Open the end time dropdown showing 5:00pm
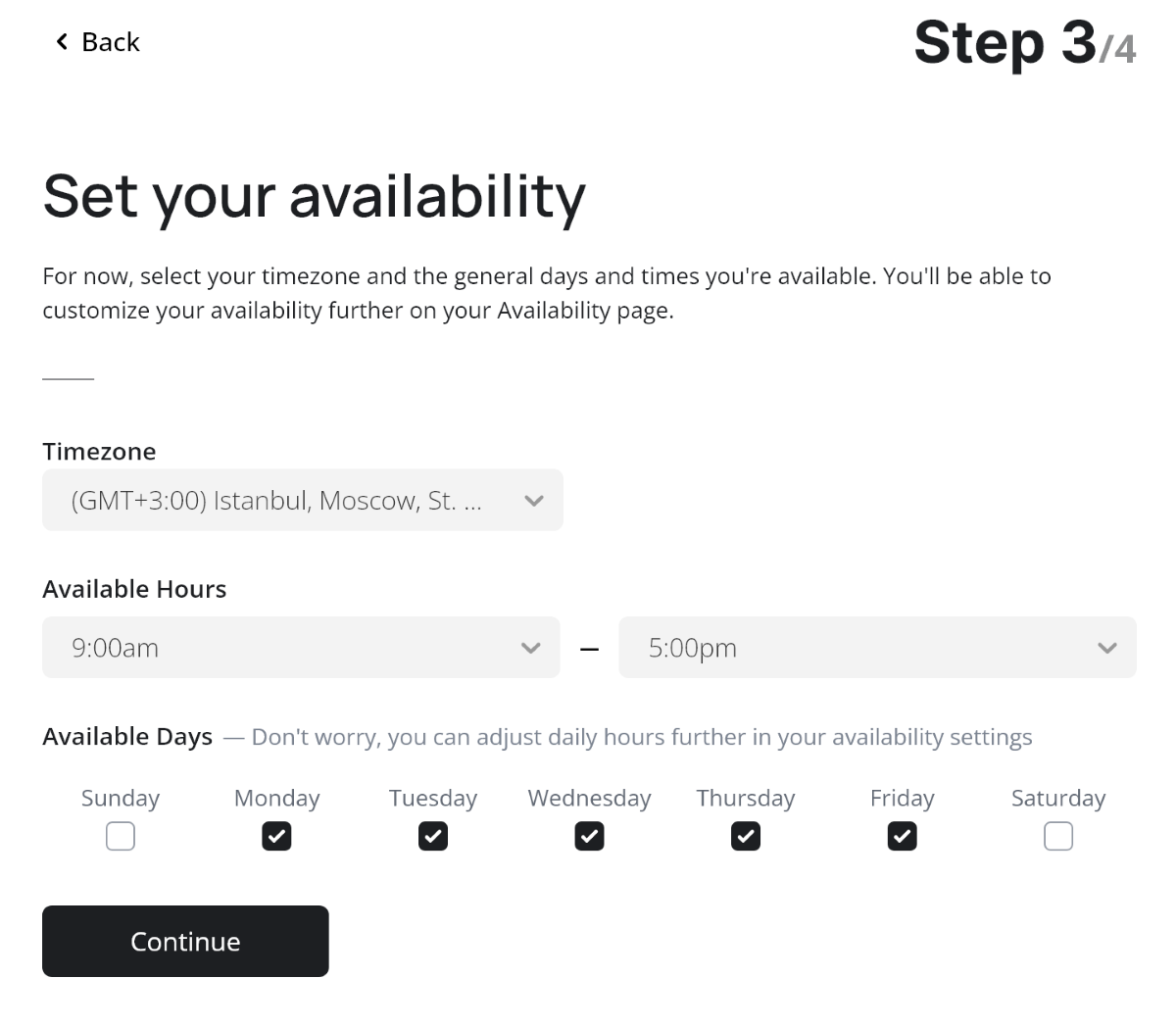Image resolution: width=1176 pixels, height=1026 pixels. 862,648
